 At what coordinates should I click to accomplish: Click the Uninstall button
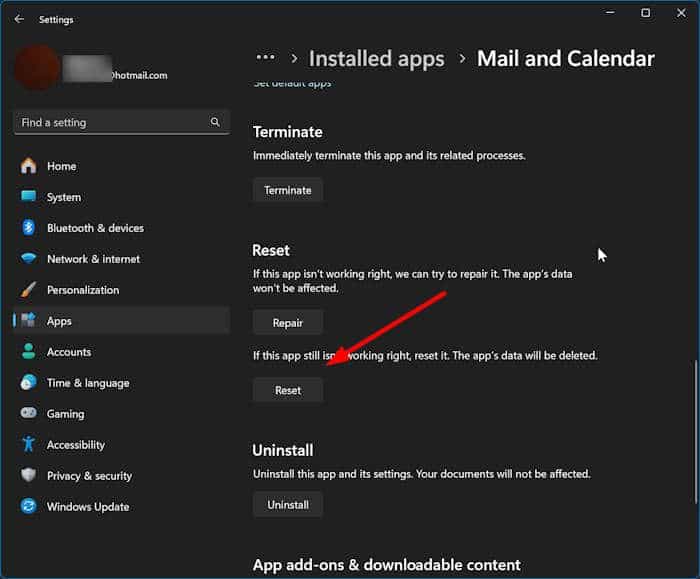(288, 504)
